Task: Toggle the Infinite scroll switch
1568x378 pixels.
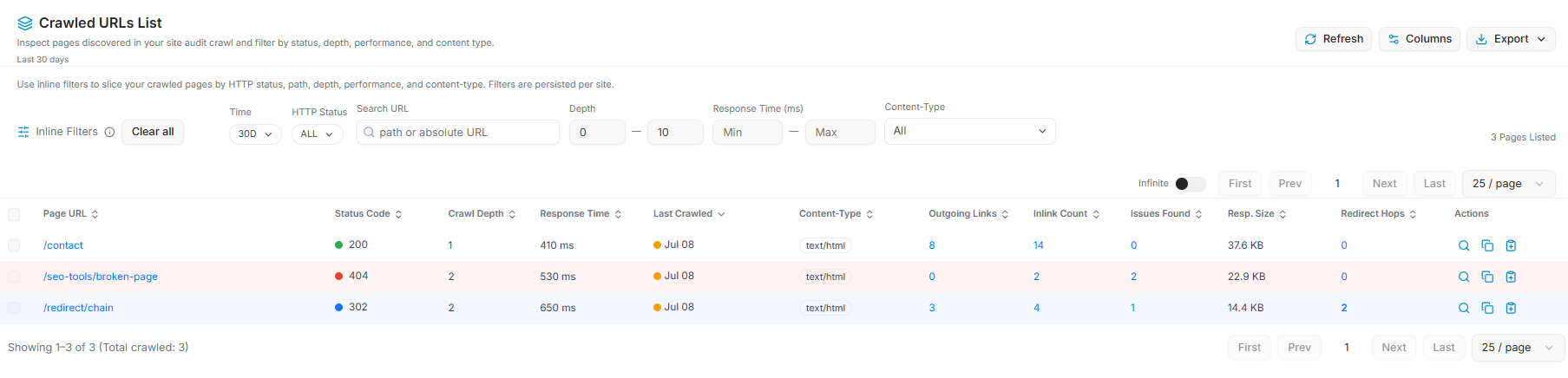Action: point(1191,184)
